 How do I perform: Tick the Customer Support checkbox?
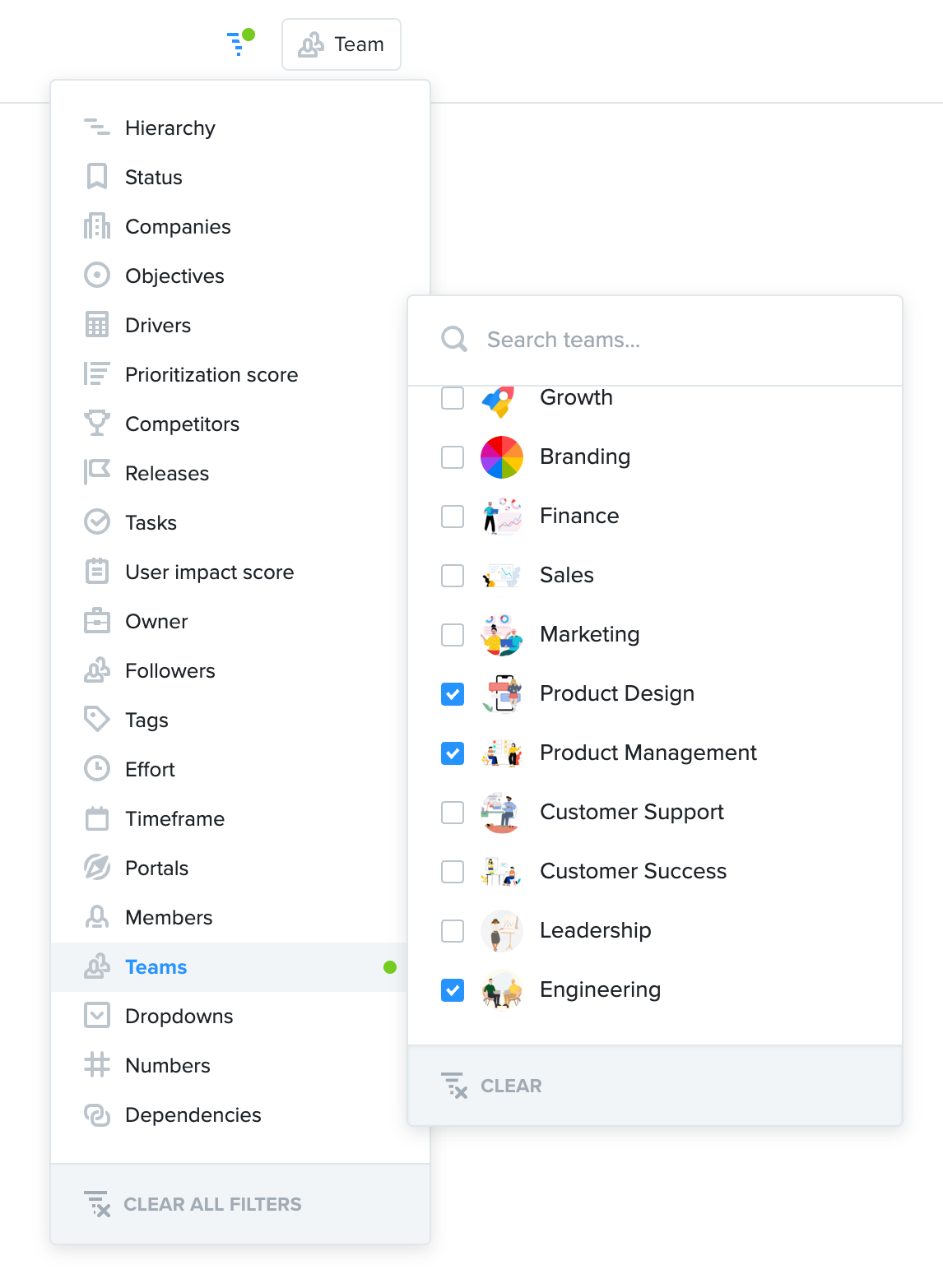[453, 813]
